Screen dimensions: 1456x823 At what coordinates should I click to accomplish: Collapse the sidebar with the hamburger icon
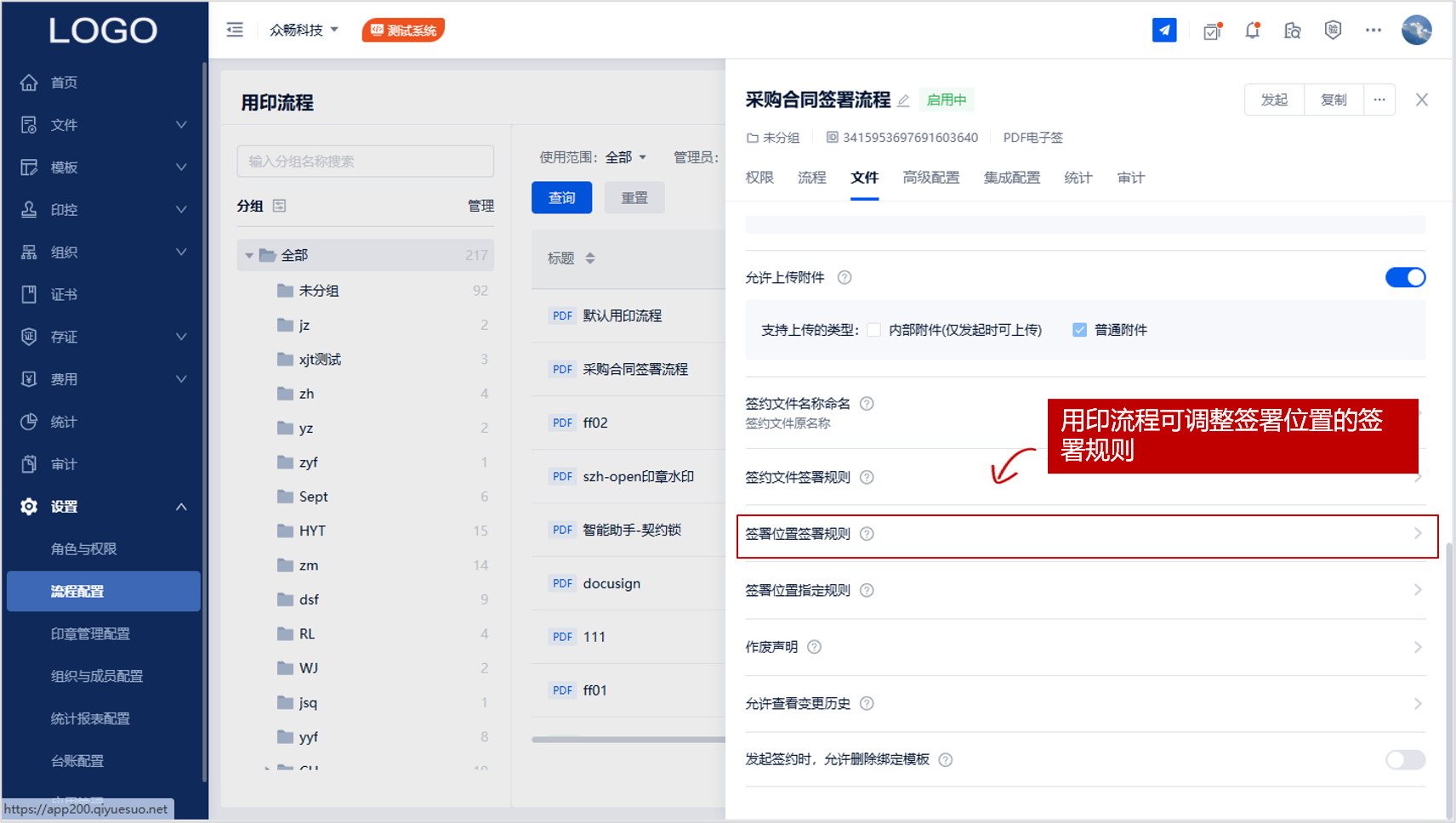click(x=235, y=30)
